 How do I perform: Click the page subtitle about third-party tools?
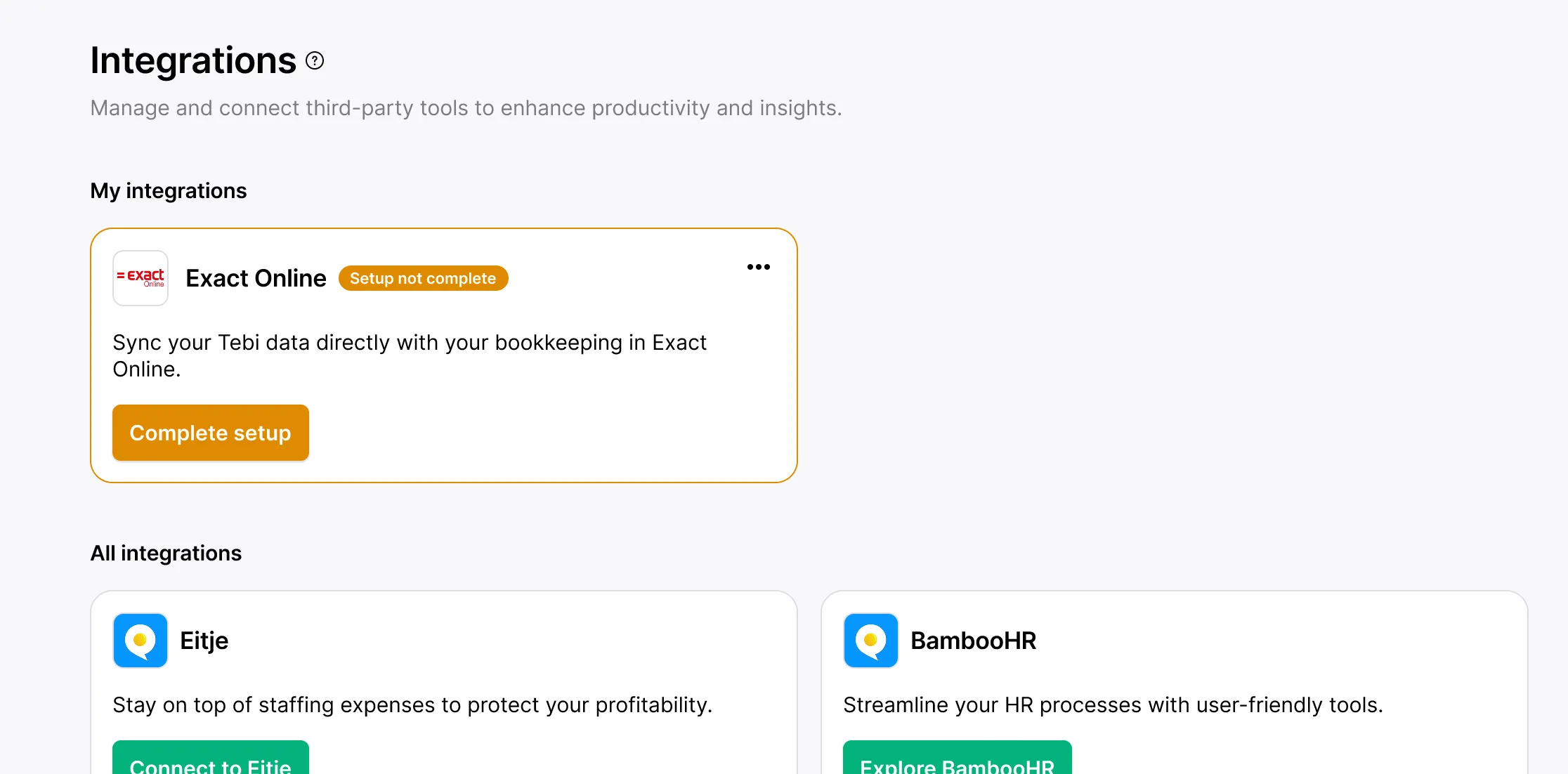tap(466, 108)
